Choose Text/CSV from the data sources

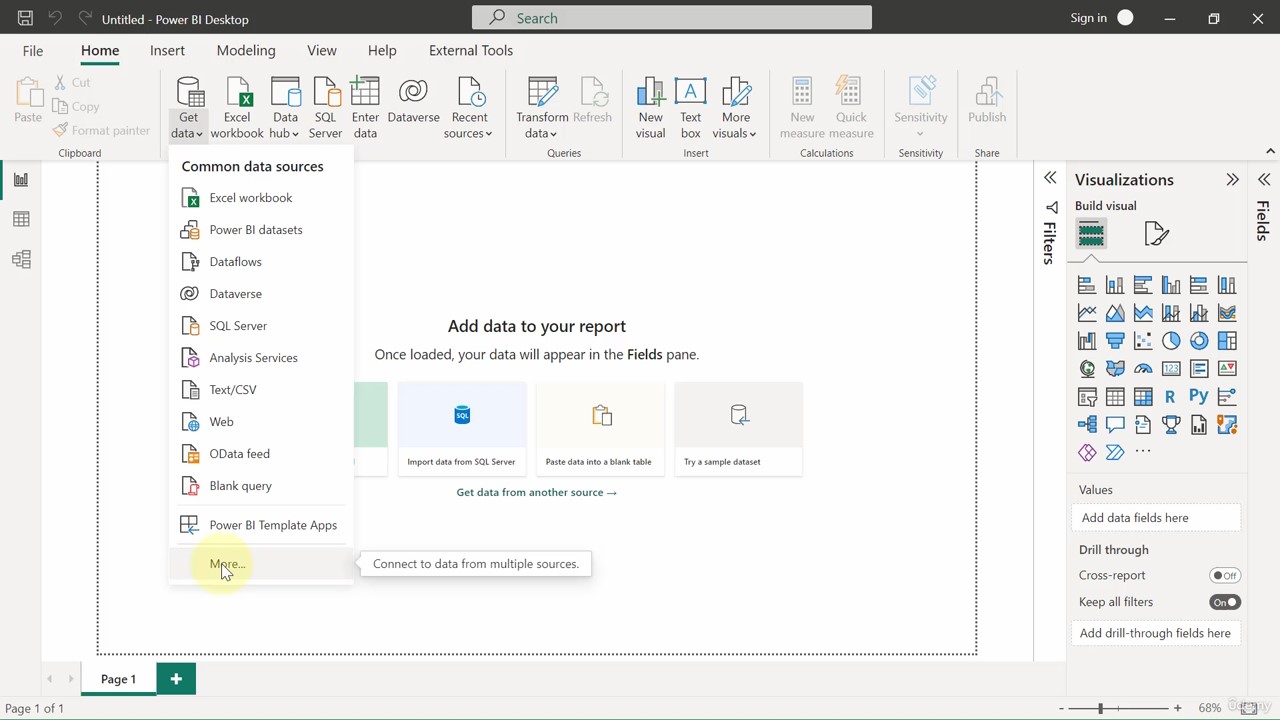pyautogui.click(x=261, y=390)
